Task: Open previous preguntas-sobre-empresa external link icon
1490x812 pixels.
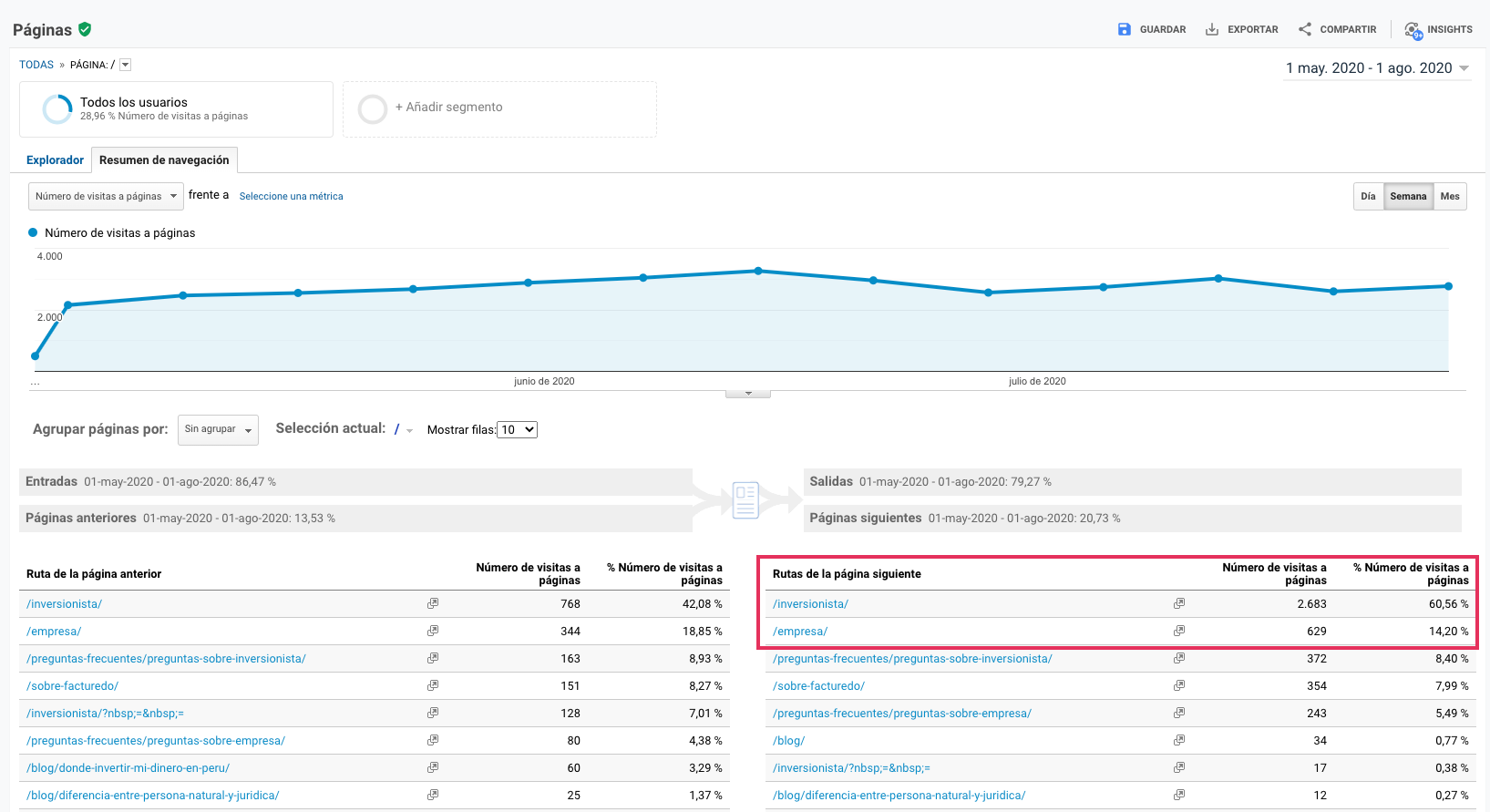Action: click(433, 740)
